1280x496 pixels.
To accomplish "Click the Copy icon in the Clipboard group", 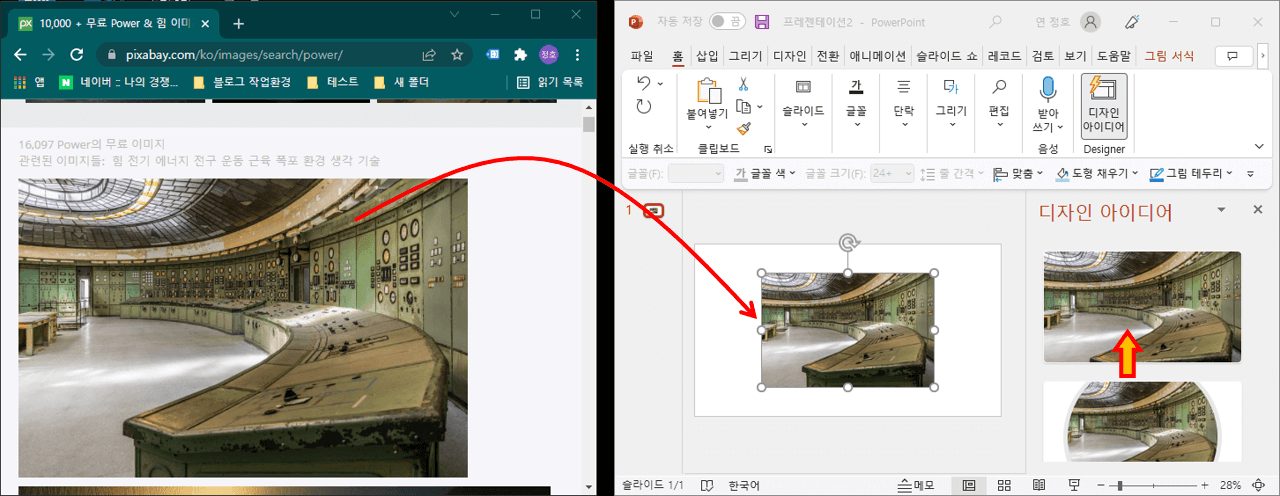I will [x=743, y=106].
